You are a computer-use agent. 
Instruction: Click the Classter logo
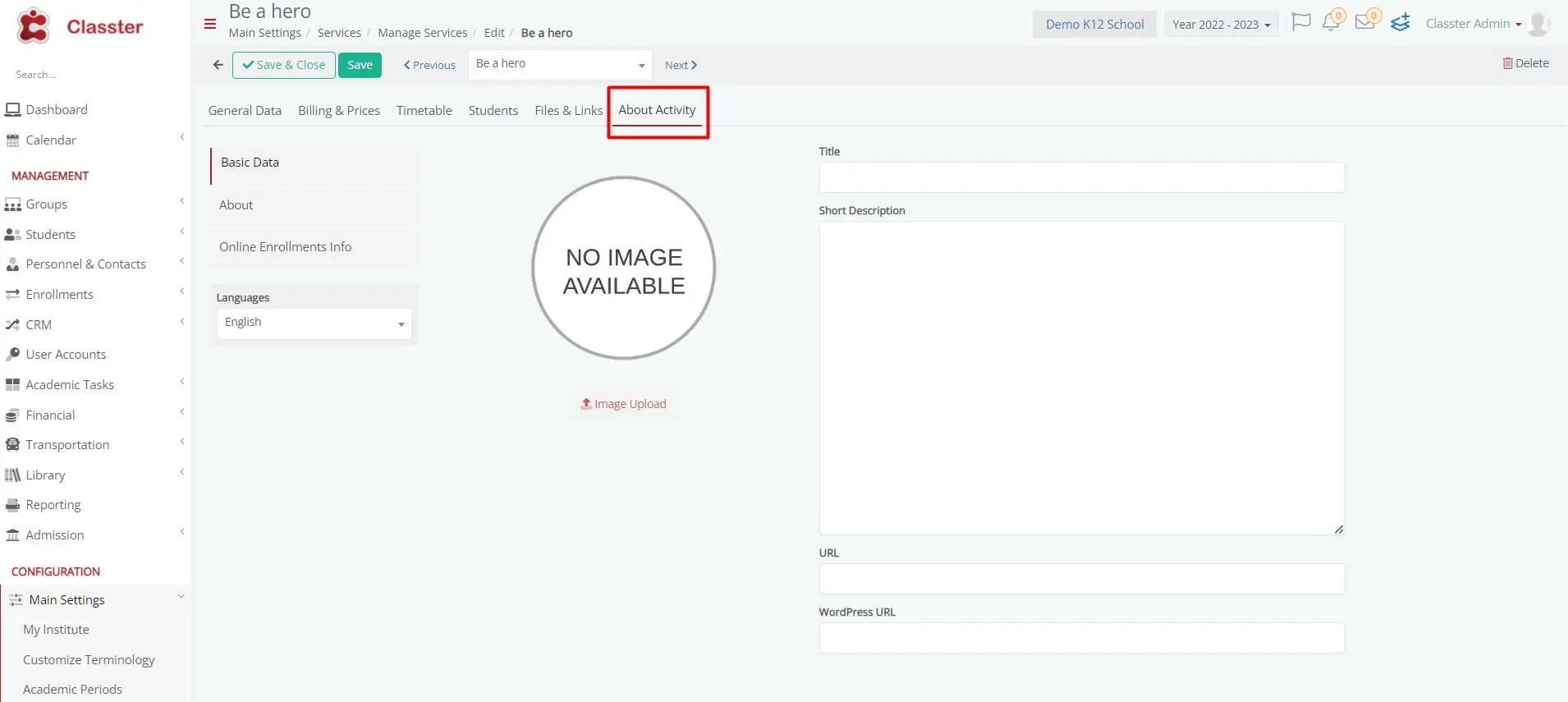(x=80, y=26)
